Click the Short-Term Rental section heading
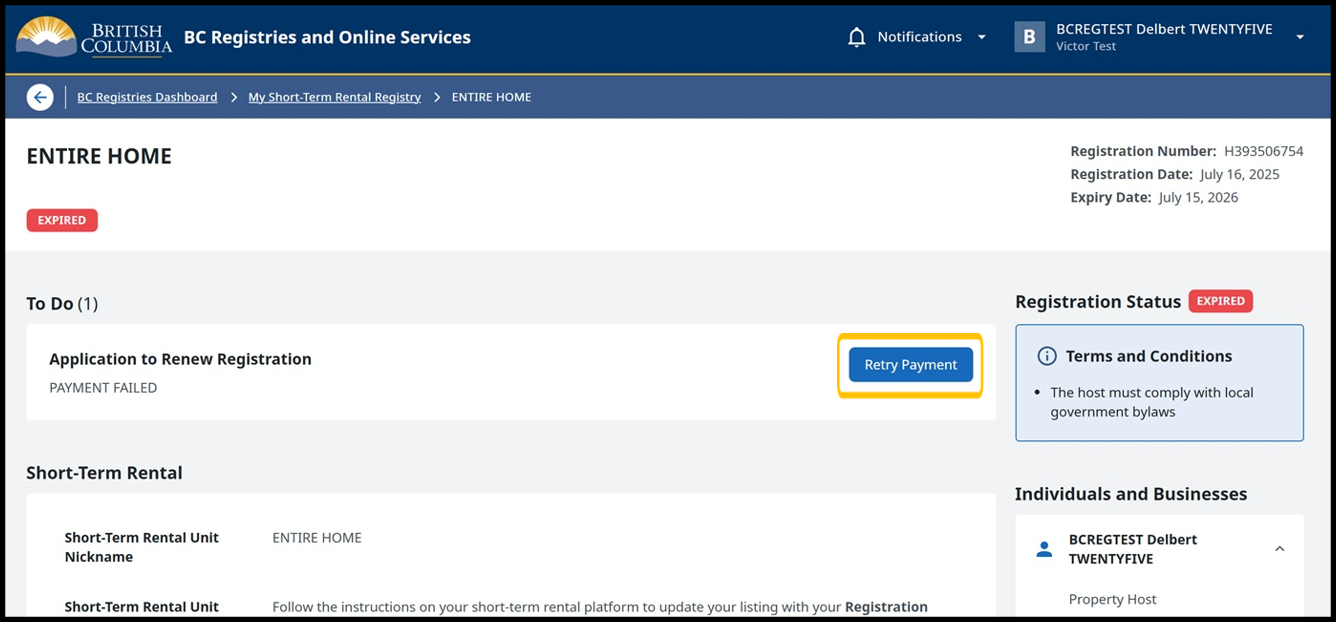Image resolution: width=1336 pixels, height=622 pixels. pos(104,473)
